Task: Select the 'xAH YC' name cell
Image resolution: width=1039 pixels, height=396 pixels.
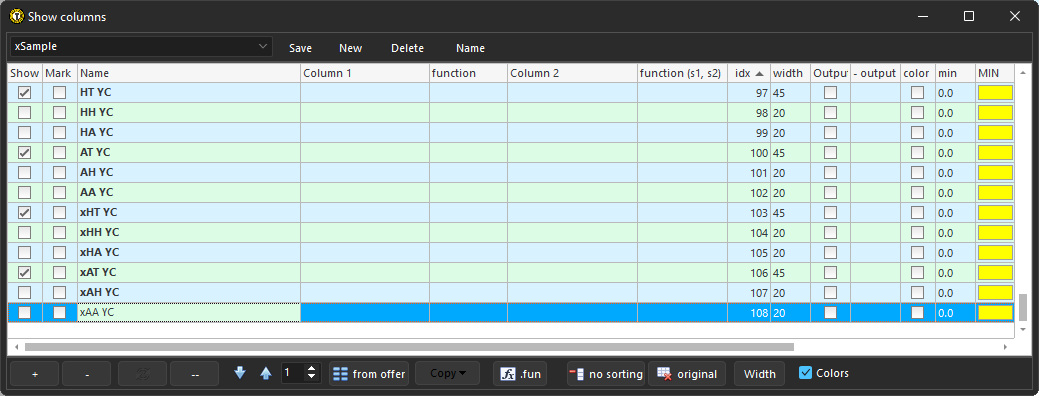Action: coord(189,293)
